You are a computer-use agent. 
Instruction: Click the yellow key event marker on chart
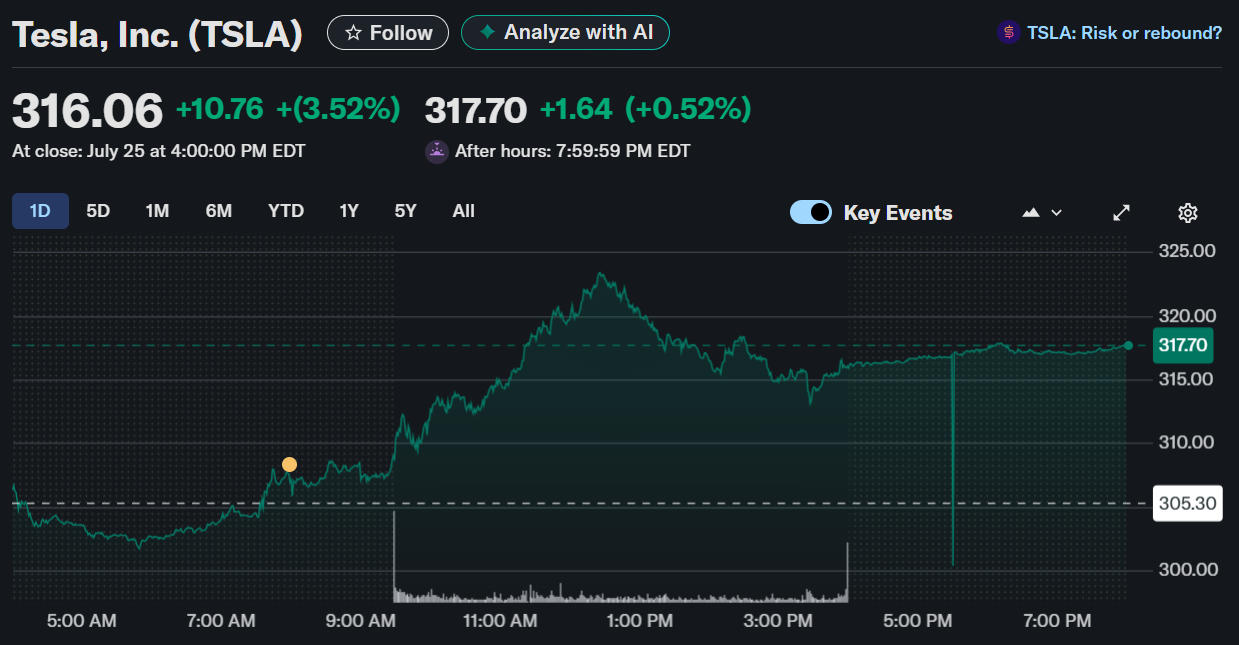point(289,464)
